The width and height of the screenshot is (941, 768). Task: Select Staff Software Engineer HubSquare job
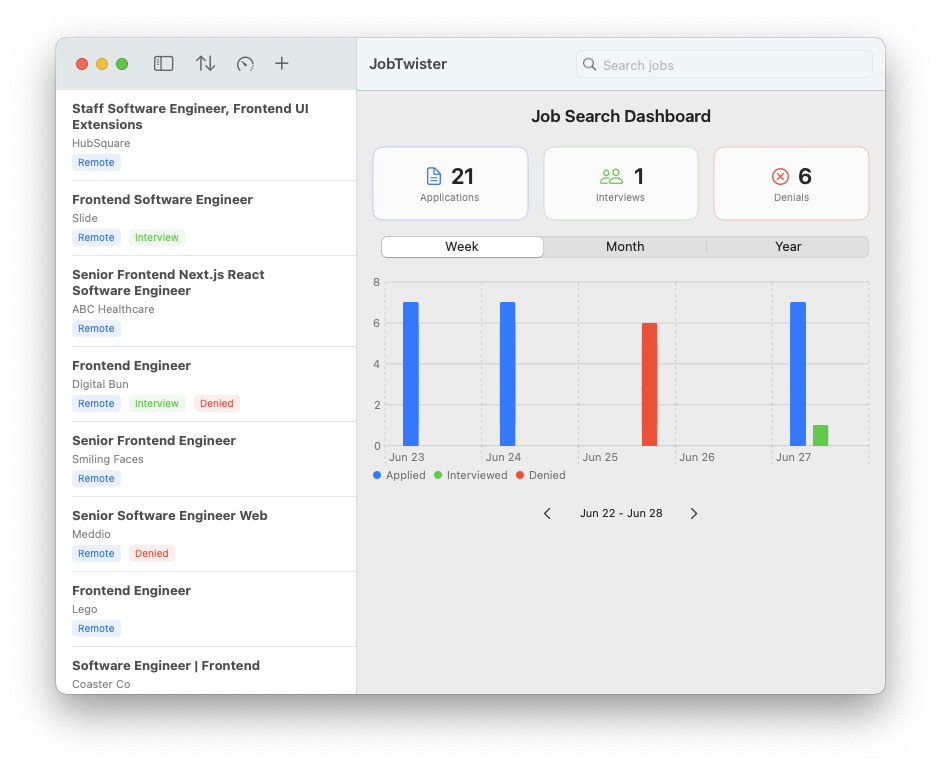point(206,136)
